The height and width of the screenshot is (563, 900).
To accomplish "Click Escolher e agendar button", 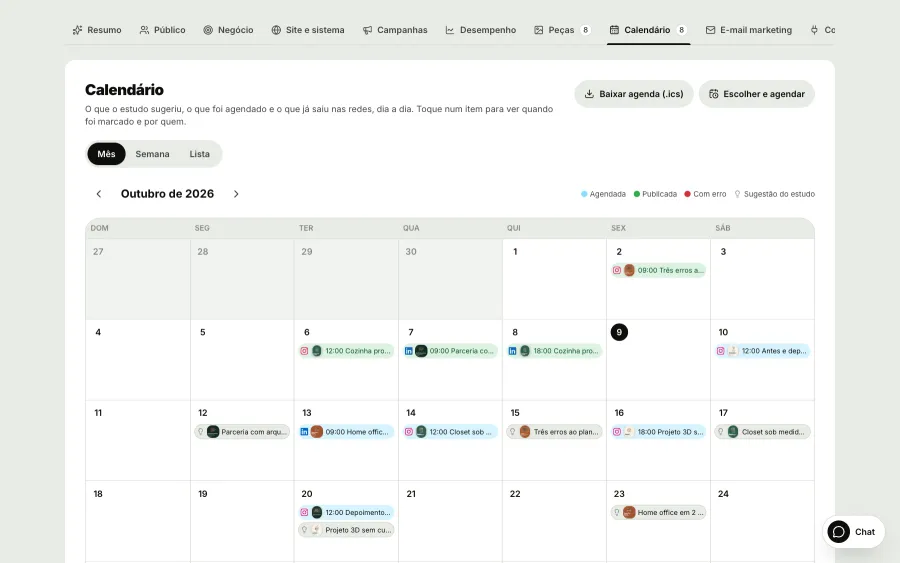I will tap(757, 94).
